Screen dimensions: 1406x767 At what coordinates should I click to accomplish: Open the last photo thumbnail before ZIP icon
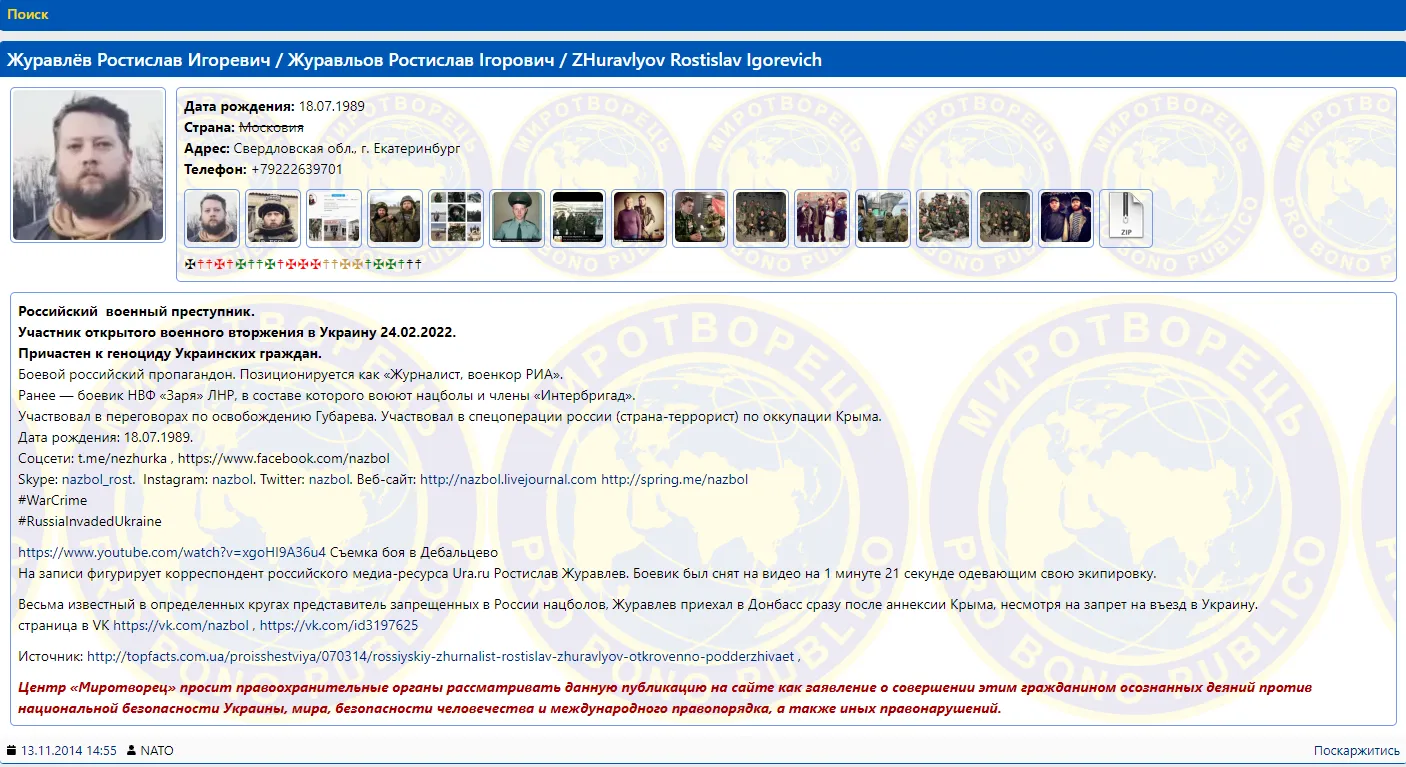click(x=1065, y=218)
